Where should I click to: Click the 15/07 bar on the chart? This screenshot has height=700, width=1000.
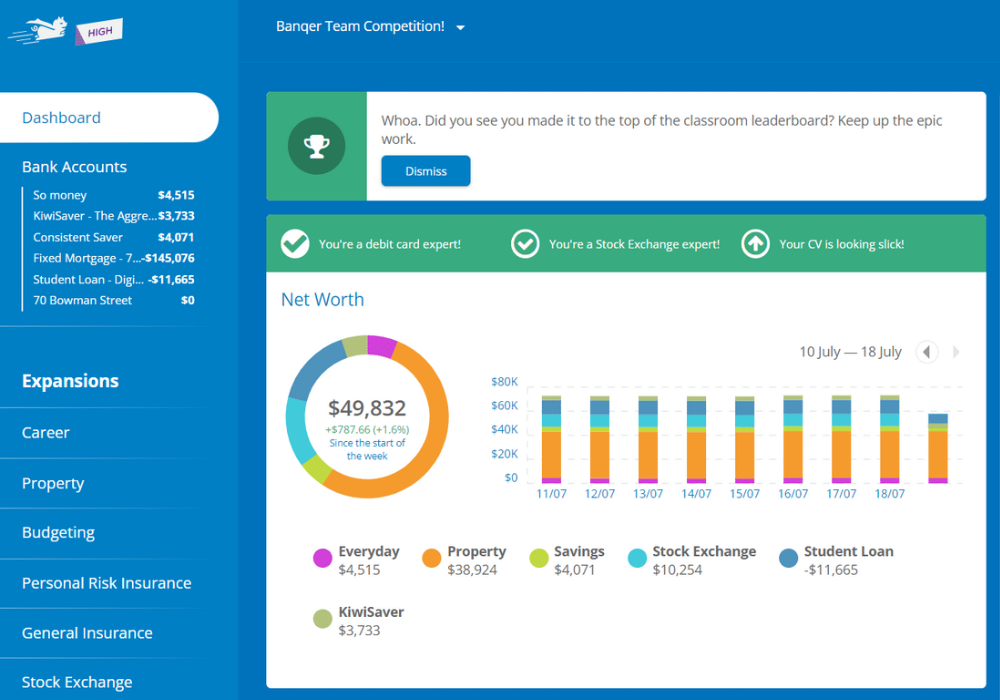743,440
